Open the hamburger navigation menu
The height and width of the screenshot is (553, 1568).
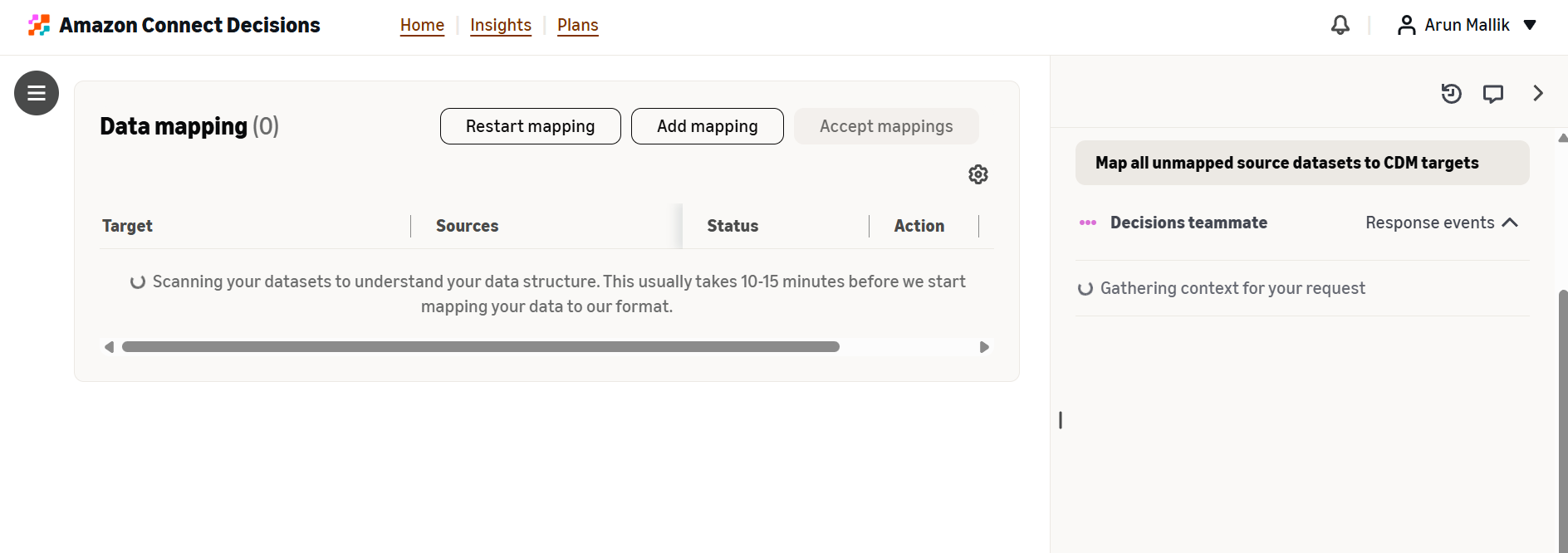[37, 93]
